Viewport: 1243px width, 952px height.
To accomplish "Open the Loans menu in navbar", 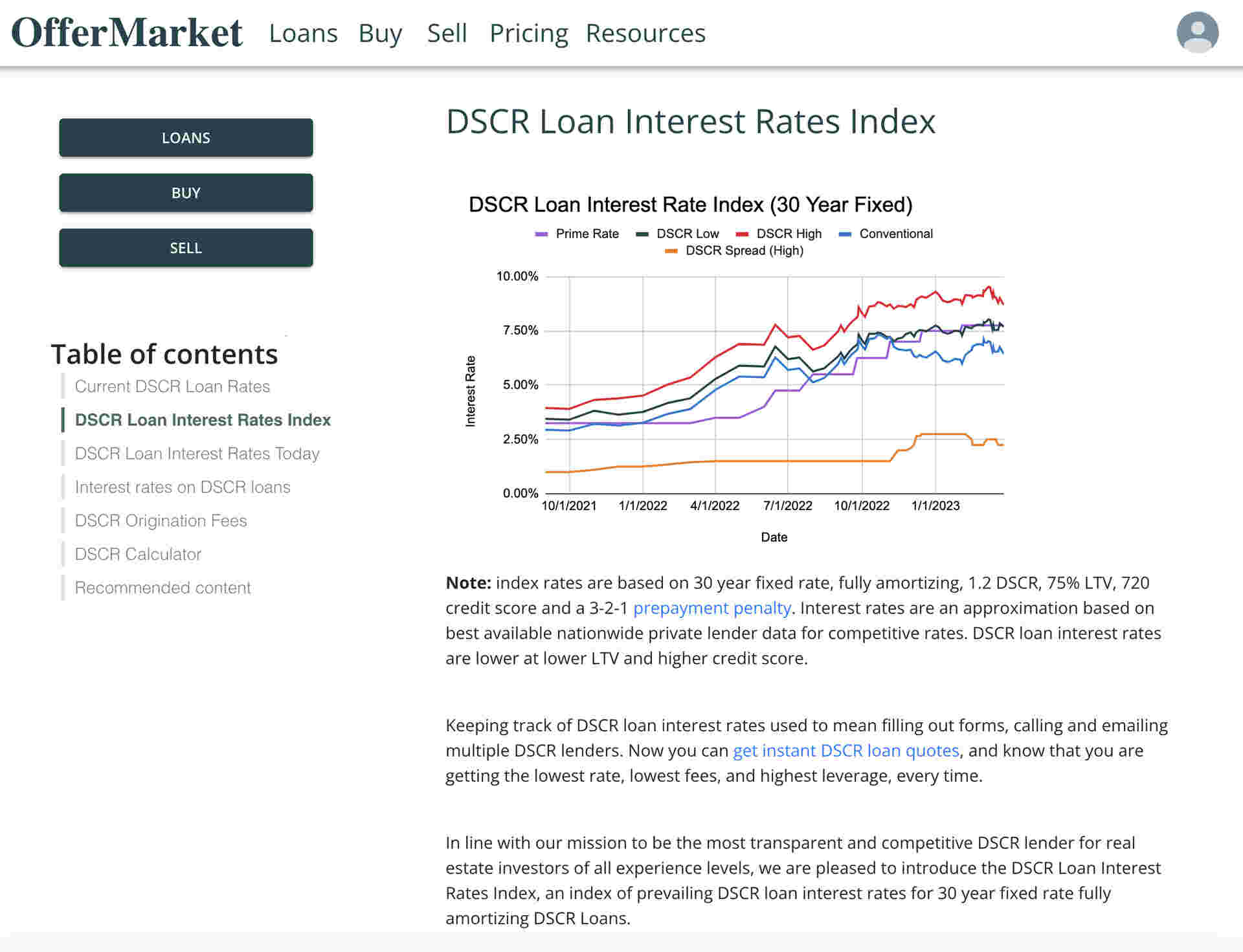I will [x=303, y=33].
